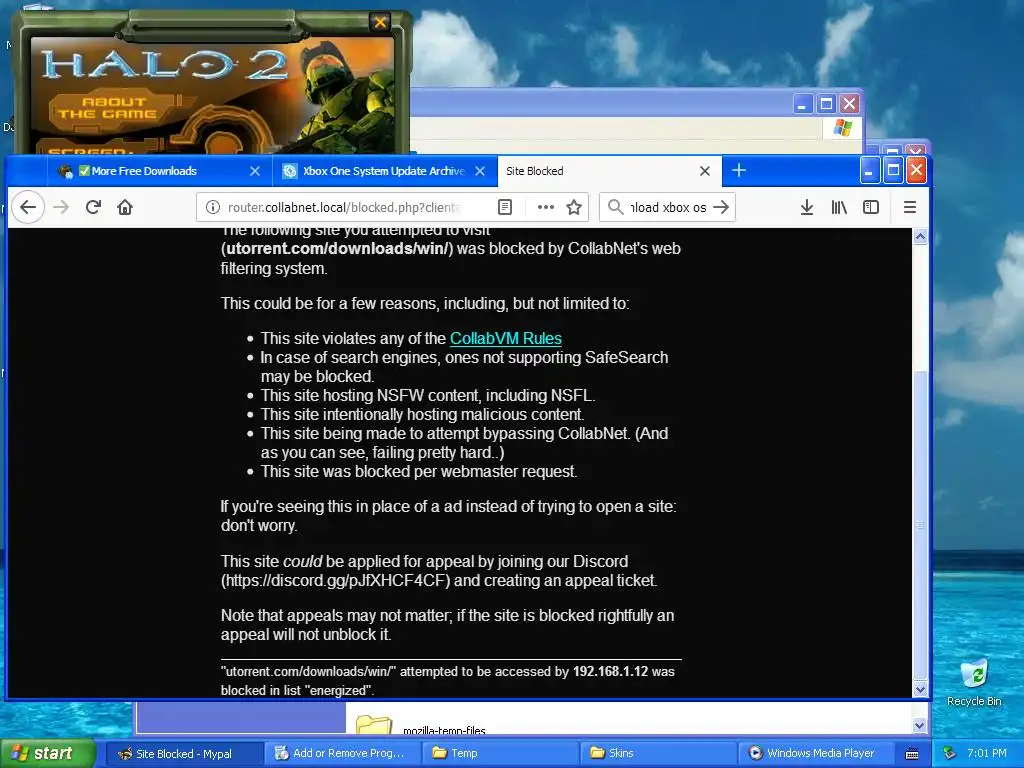1024x768 pixels.
Task: Submit search with the go arrow
Action: [721, 208]
